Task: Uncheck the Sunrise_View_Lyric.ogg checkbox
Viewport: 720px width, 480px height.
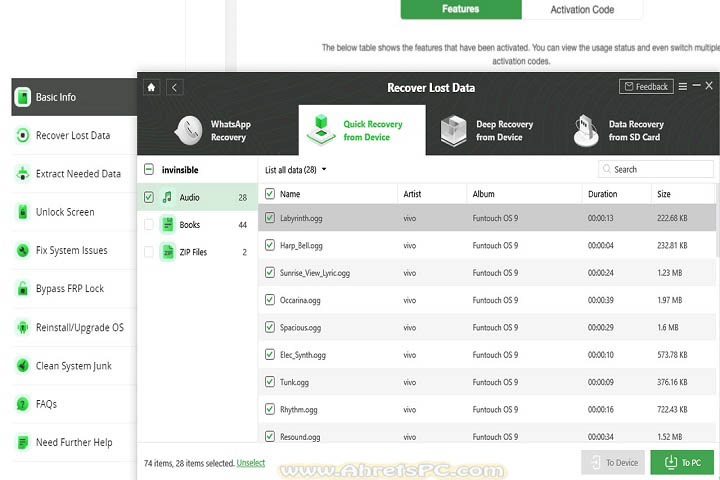Action: 270,272
